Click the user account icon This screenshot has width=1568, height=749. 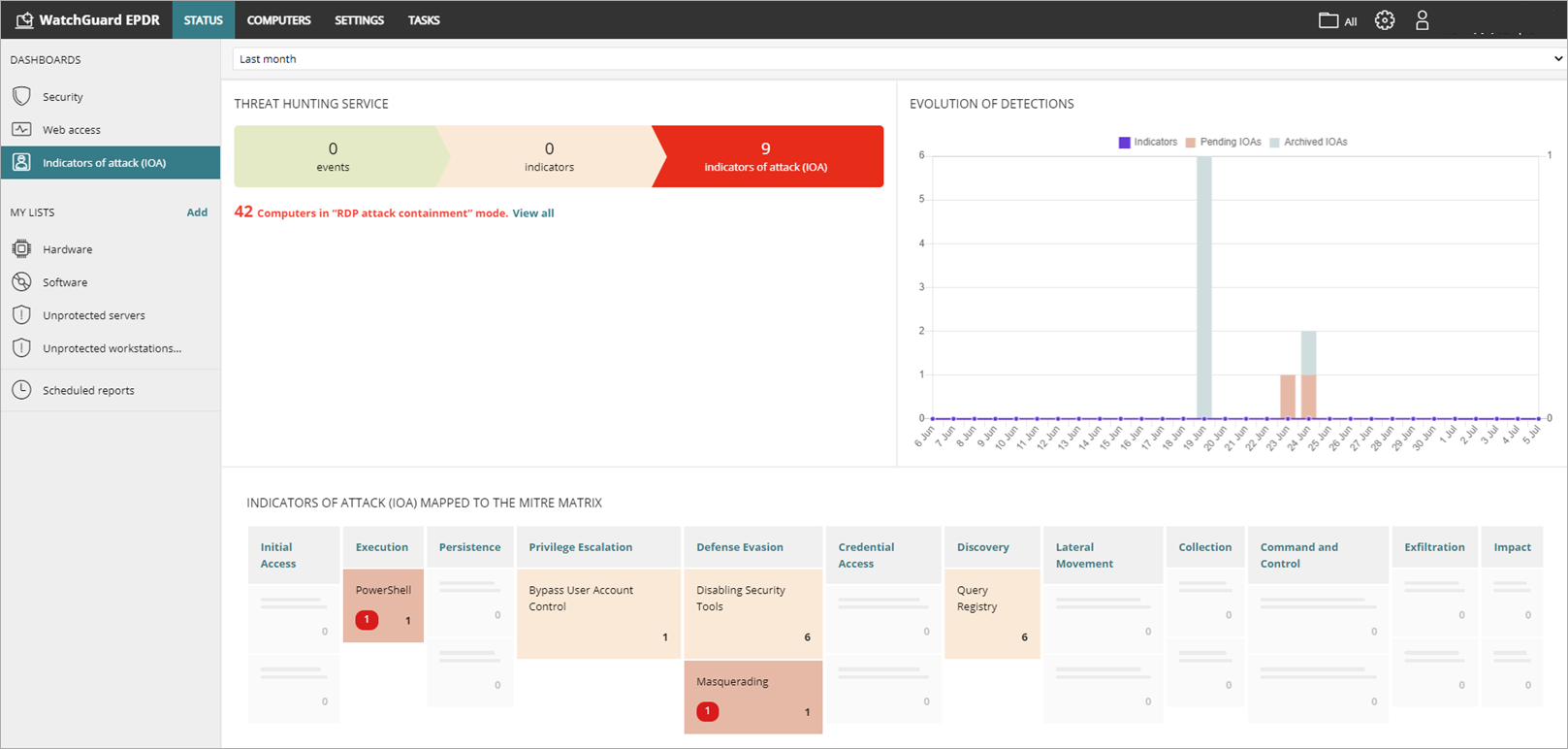pyautogui.click(x=1422, y=20)
